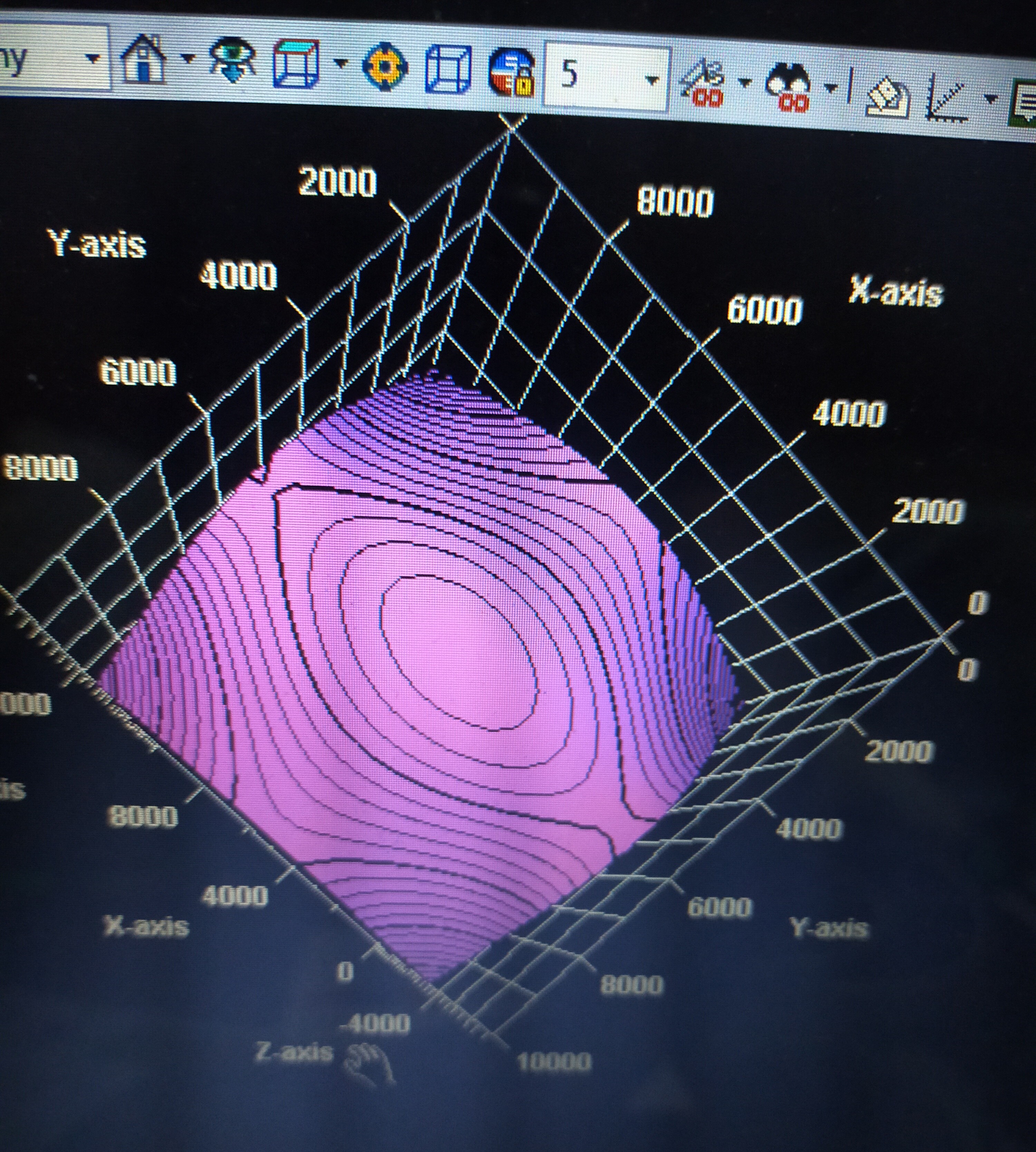Click the -4000 tick label

375,1024
